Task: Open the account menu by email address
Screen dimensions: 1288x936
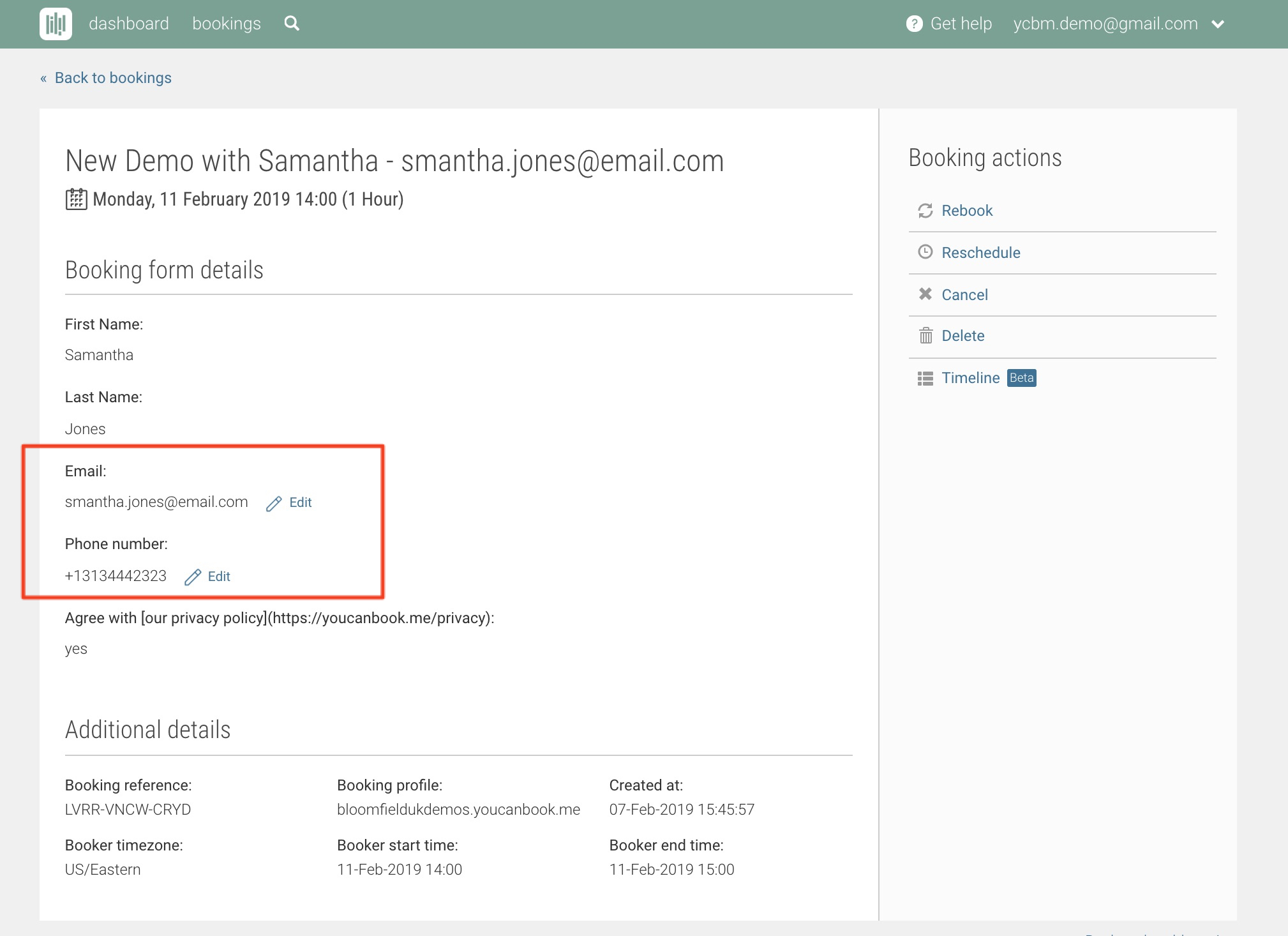Action: pos(1105,24)
